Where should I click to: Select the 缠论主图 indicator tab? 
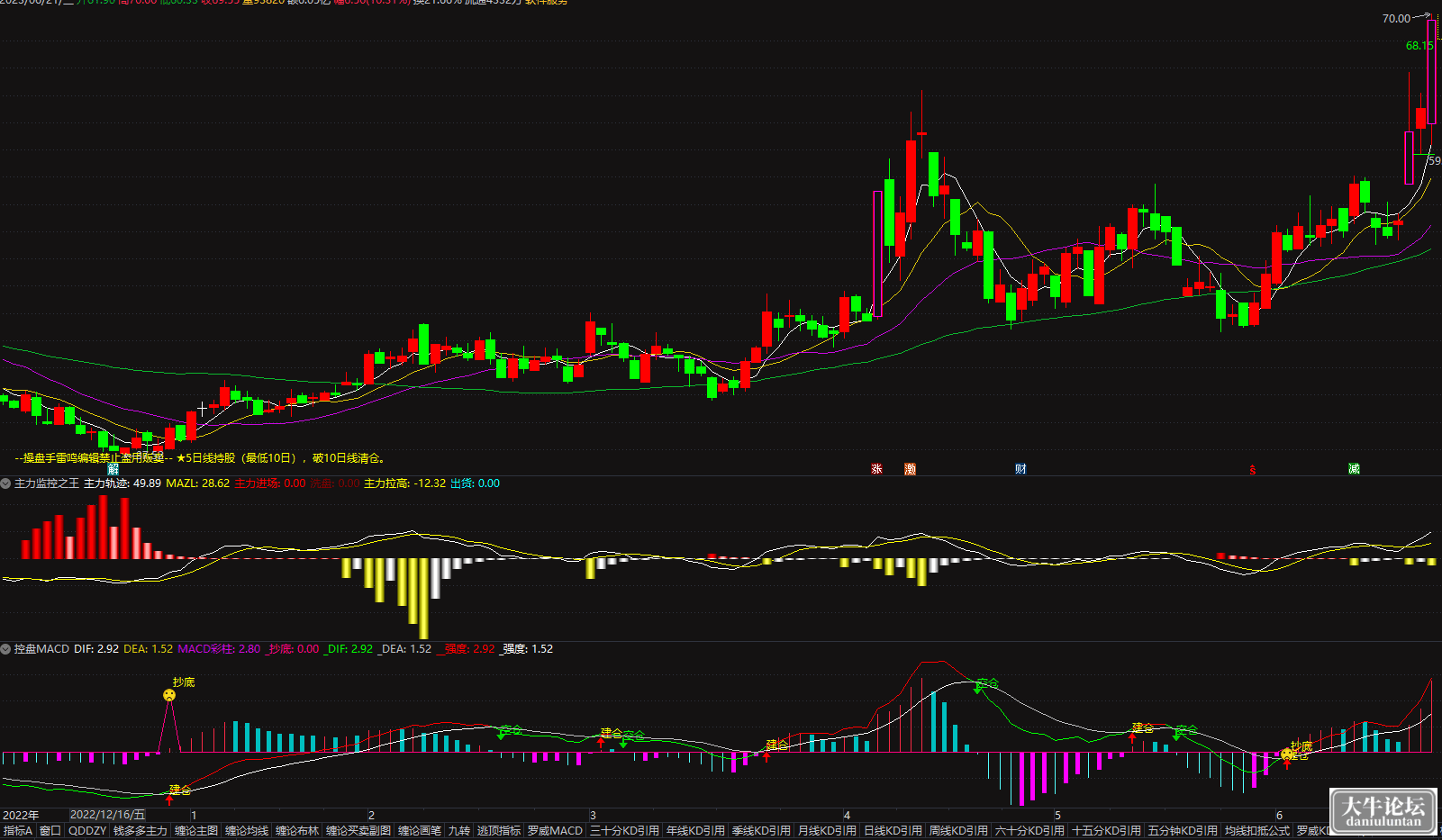coord(196,831)
